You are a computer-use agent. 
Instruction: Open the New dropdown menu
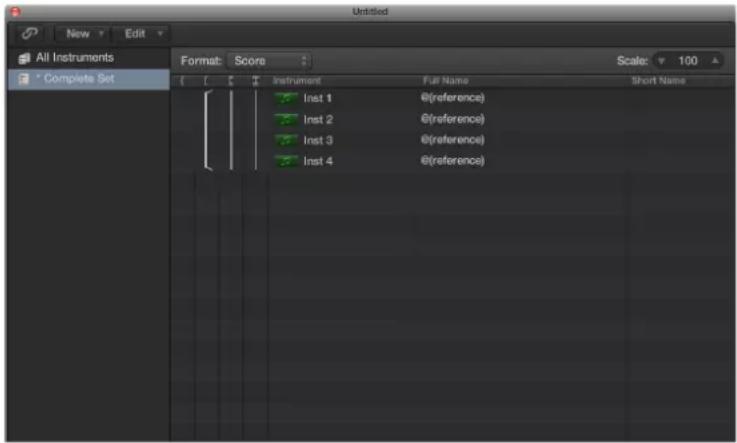coord(84,34)
